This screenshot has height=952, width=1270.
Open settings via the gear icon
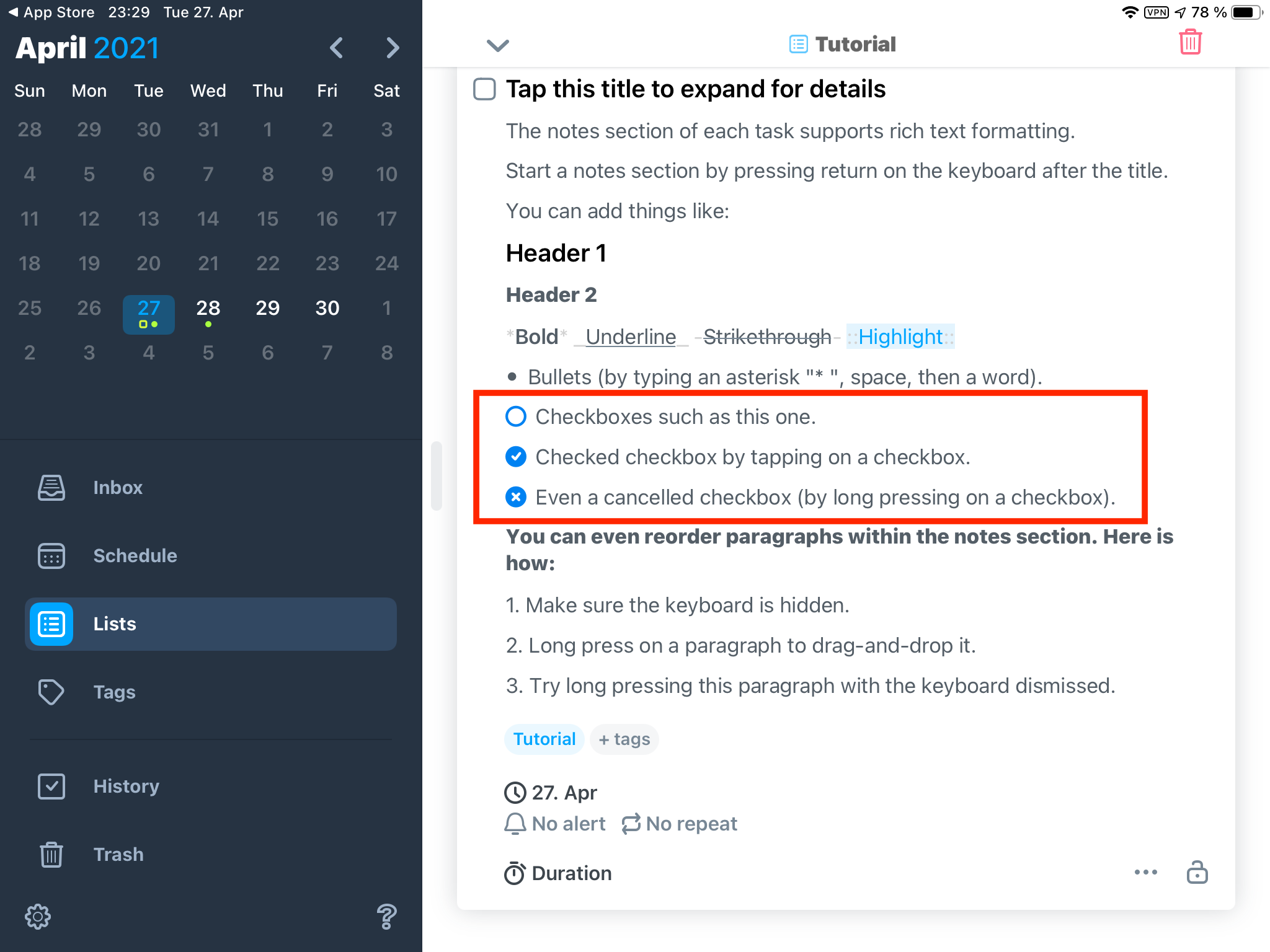coord(38,916)
